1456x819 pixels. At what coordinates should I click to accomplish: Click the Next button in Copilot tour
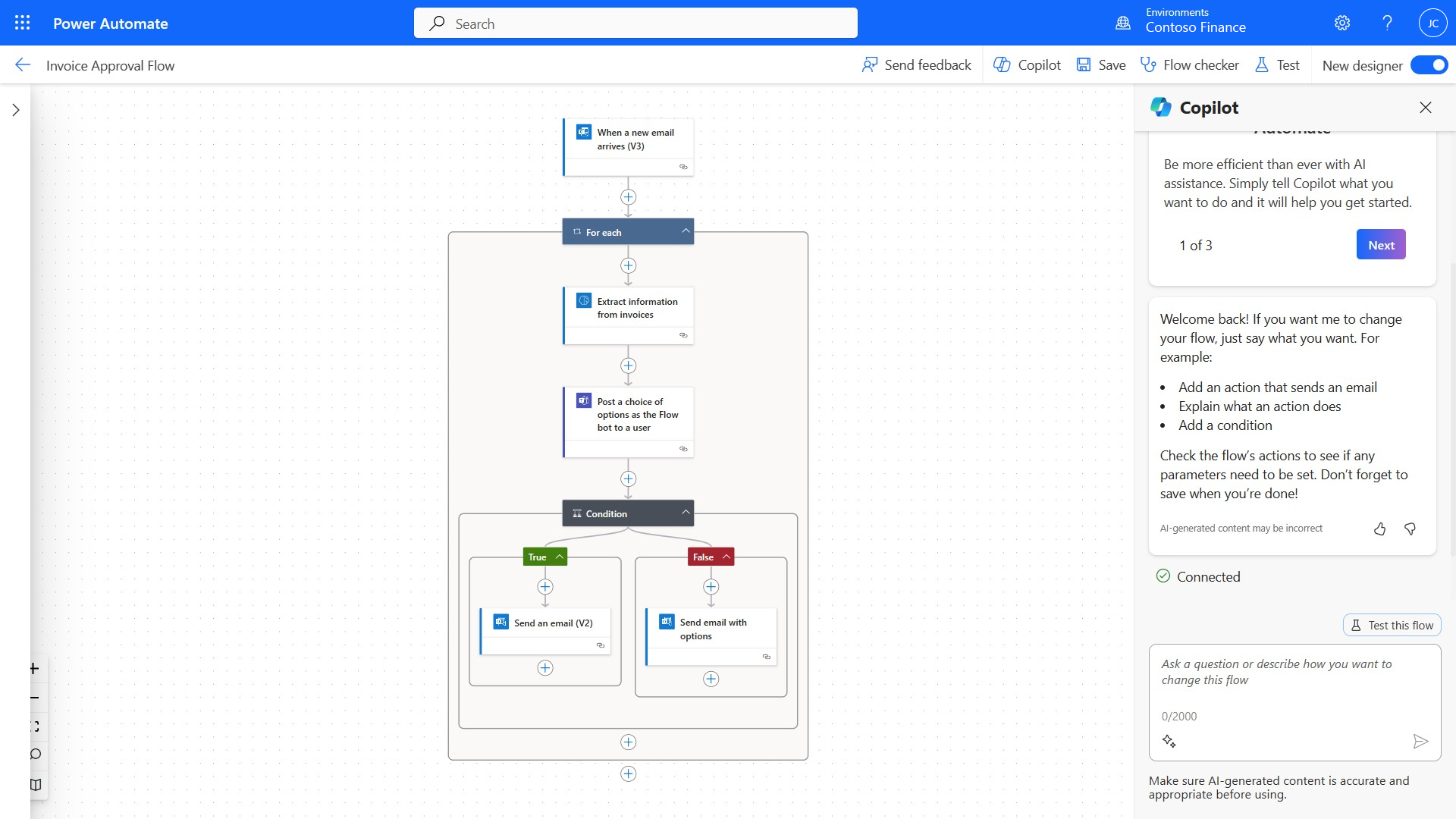coord(1380,244)
